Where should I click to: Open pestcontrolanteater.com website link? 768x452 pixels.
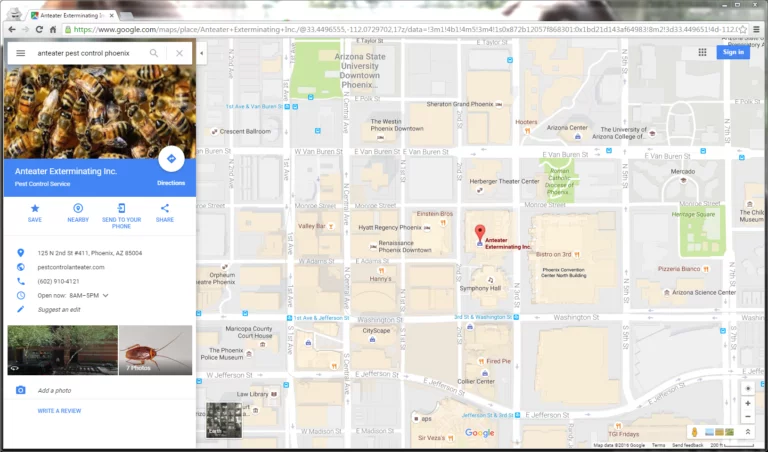pyautogui.click(x=71, y=267)
